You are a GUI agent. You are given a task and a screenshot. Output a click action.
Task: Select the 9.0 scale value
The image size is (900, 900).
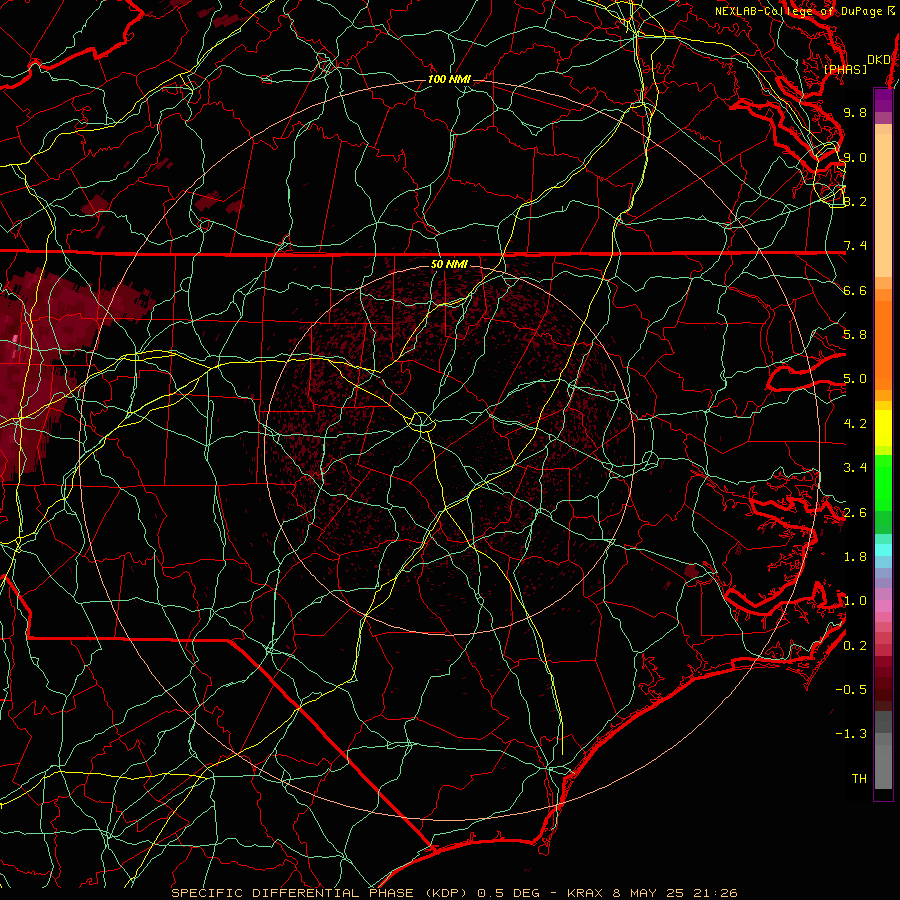855,157
